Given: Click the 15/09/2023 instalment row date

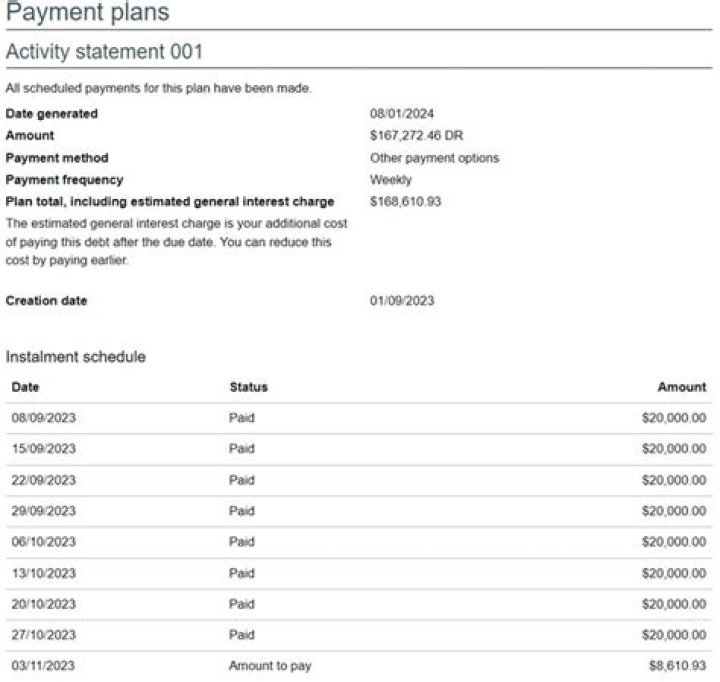Looking at the screenshot, I should point(43,449).
